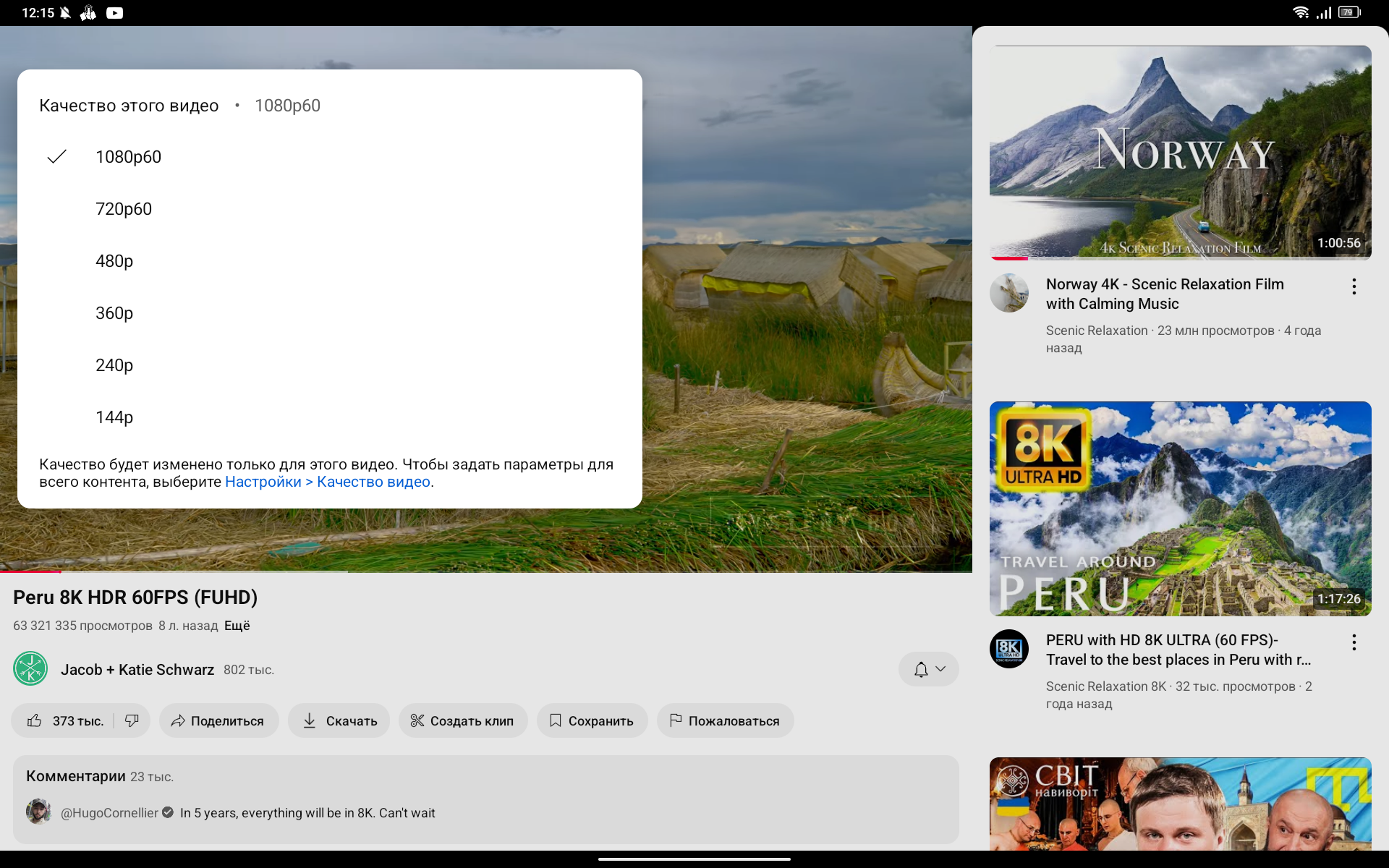Tap the Сохранить bookmark button
This screenshot has height=868, width=1389.
pyautogui.click(x=592, y=720)
